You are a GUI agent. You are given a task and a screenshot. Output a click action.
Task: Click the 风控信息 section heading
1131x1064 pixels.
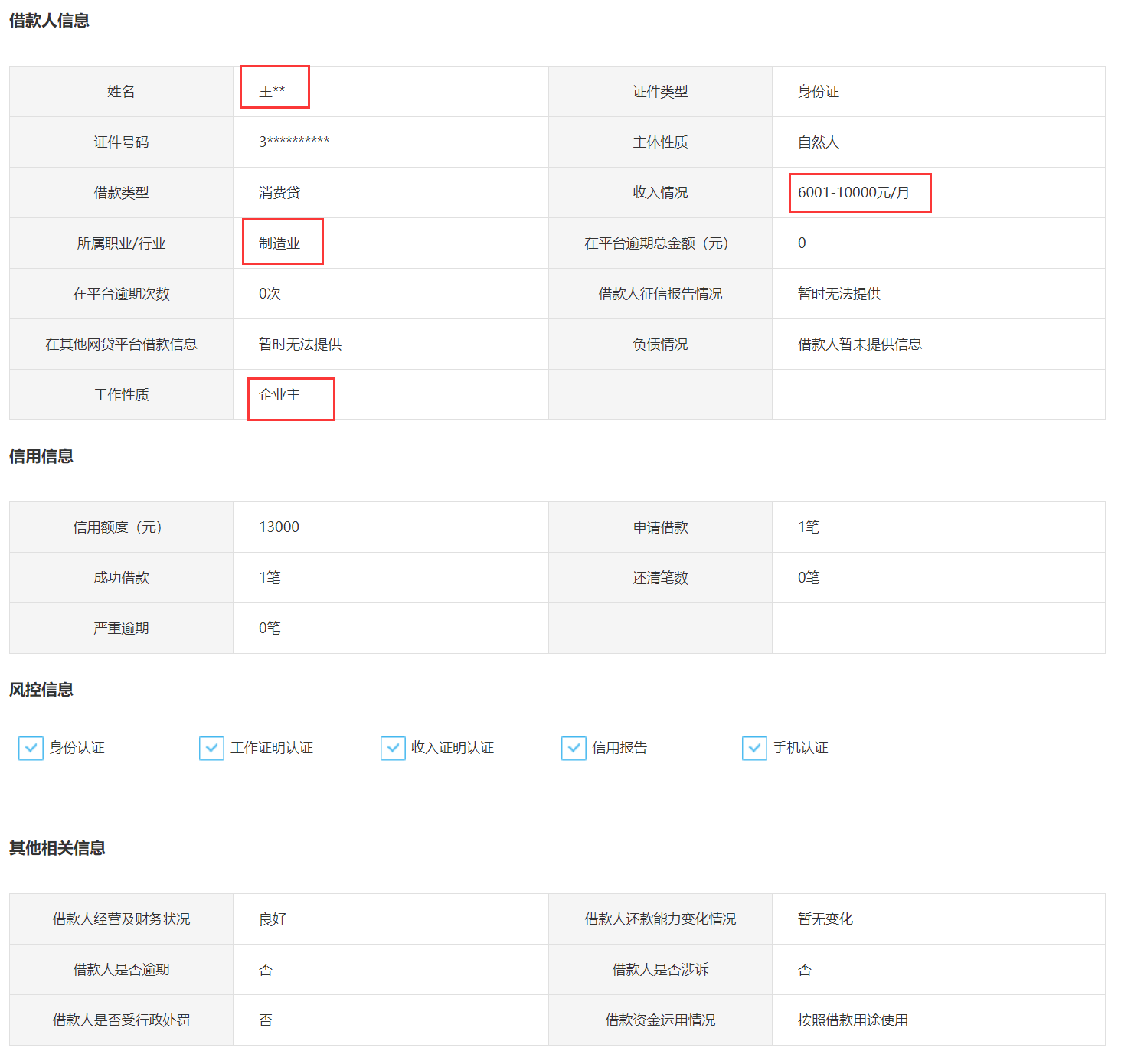(x=41, y=690)
